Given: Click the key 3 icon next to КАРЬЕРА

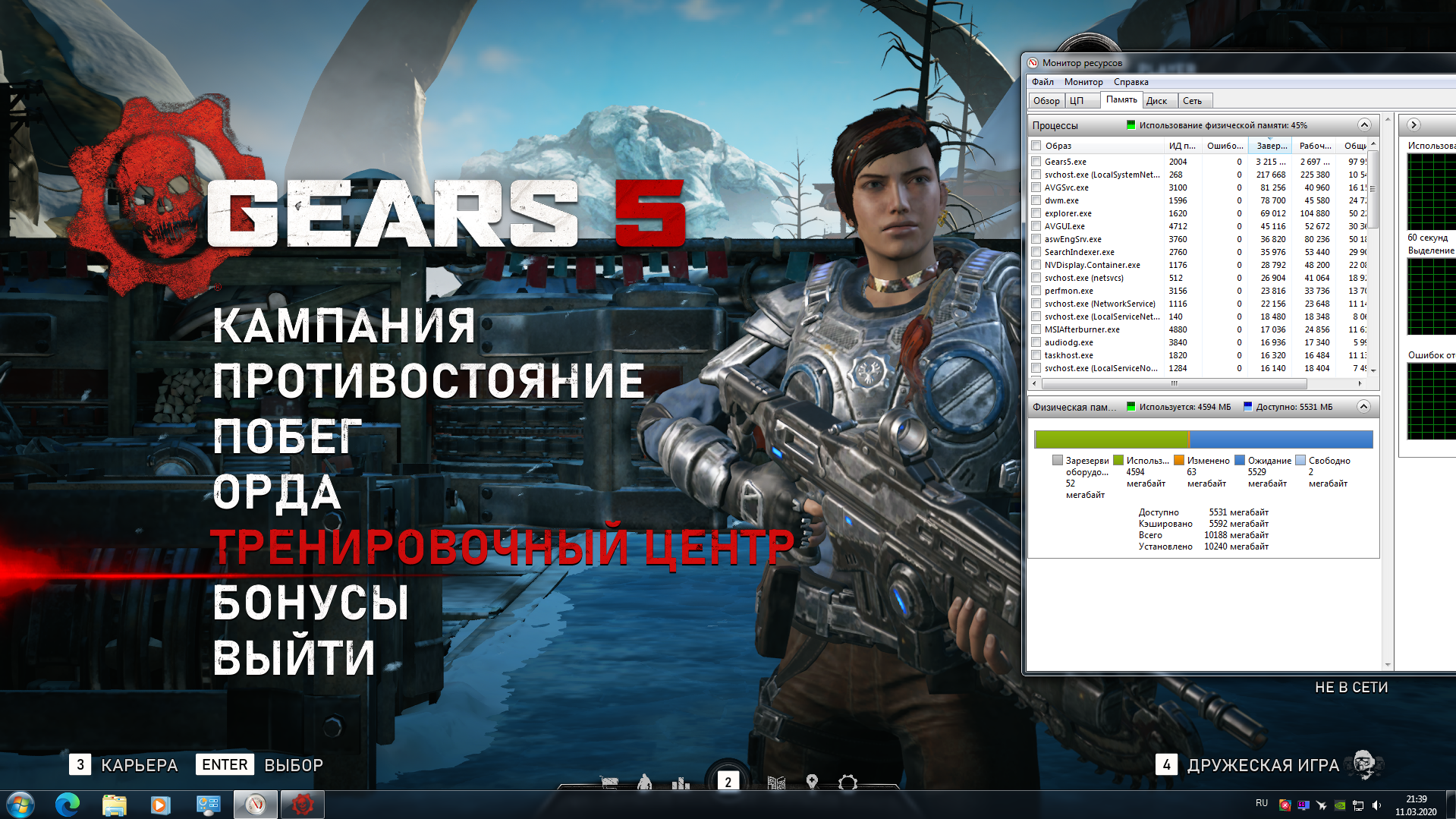Looking at the screenshot, I should [80, 764].
